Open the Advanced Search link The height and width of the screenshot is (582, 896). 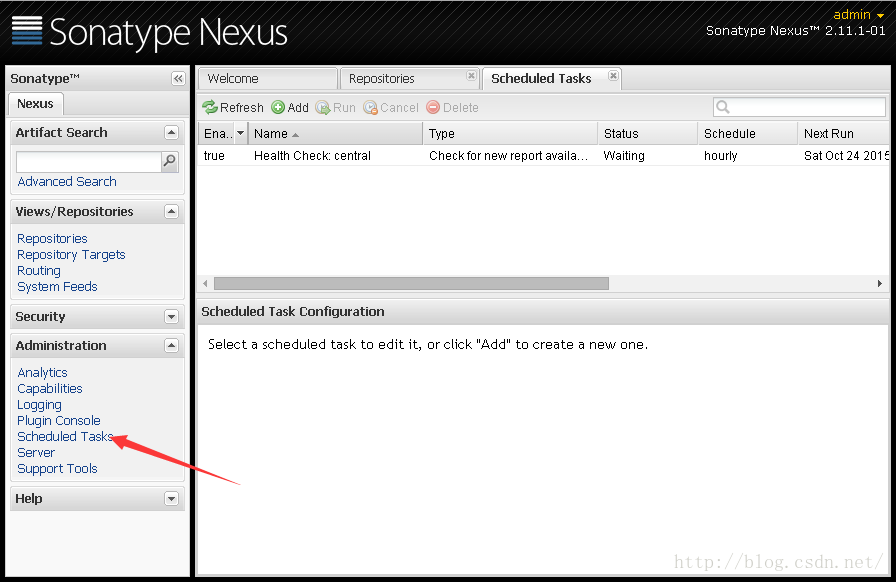click(67, 181)
